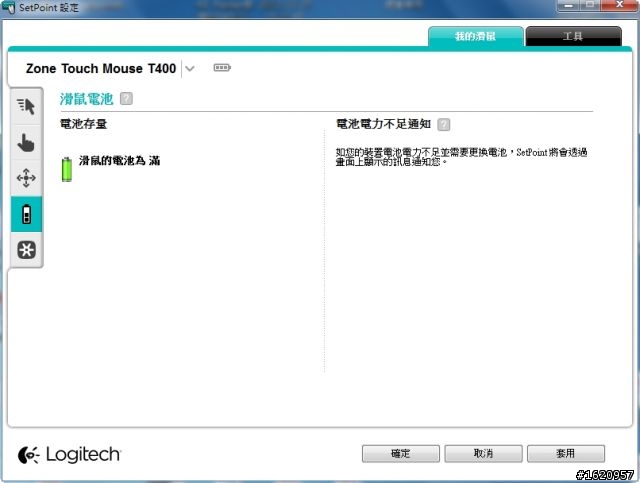Click the 電池電力不足通知 heading text

tap(384, 124)
